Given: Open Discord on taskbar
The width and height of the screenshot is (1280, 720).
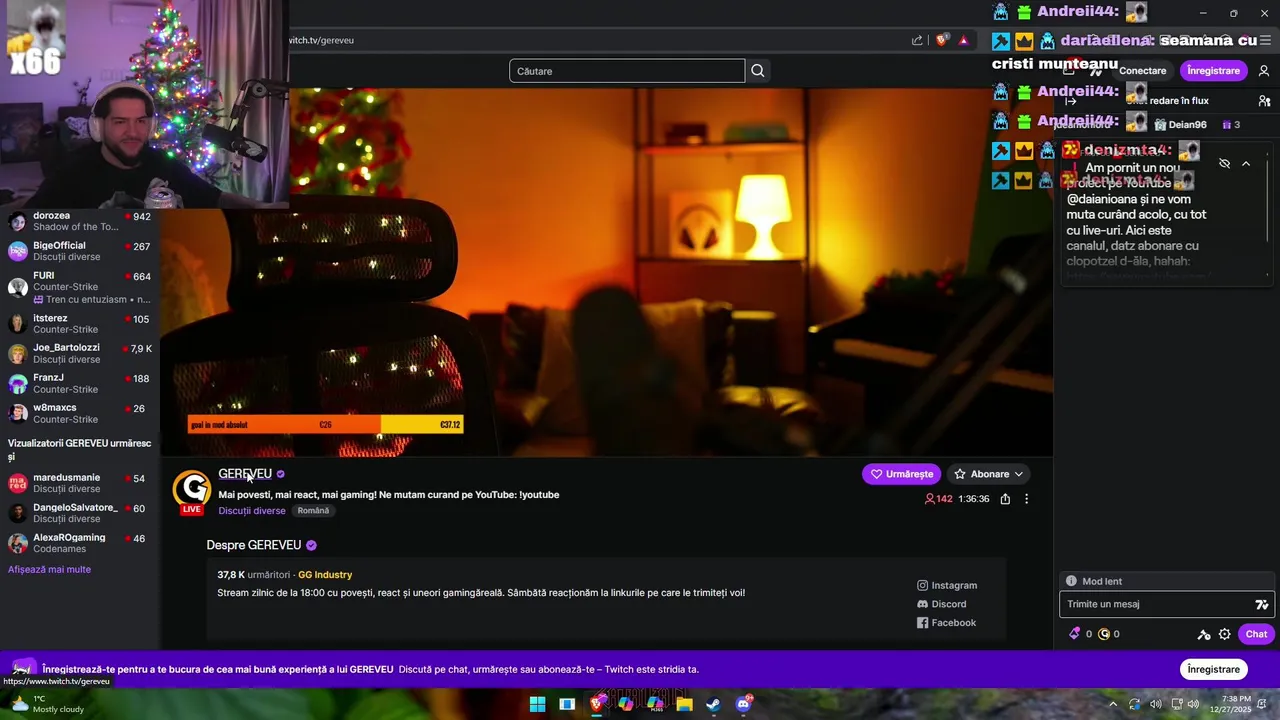Looking at the screenshot, I should [x=743, y=704].
